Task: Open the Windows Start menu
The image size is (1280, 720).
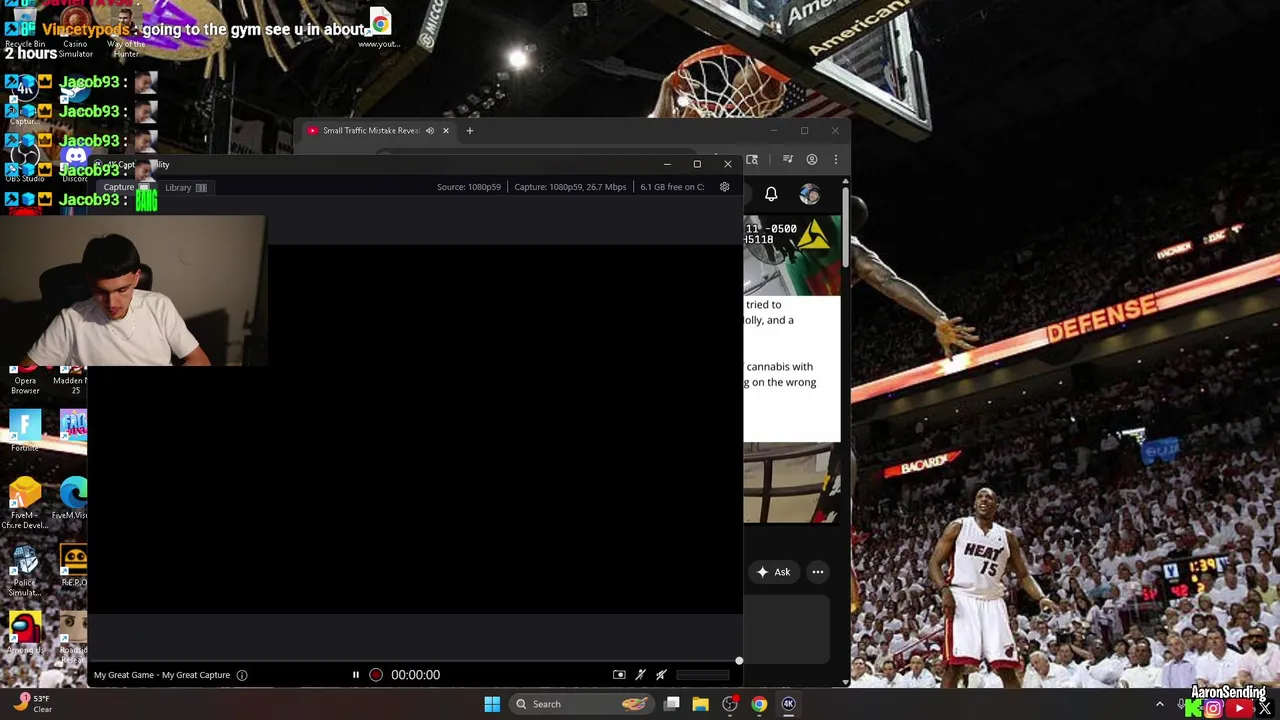Action: point(492,704)
